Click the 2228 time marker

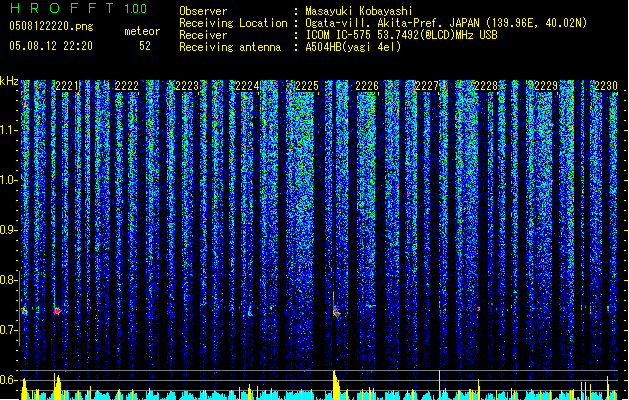(486, 86)
